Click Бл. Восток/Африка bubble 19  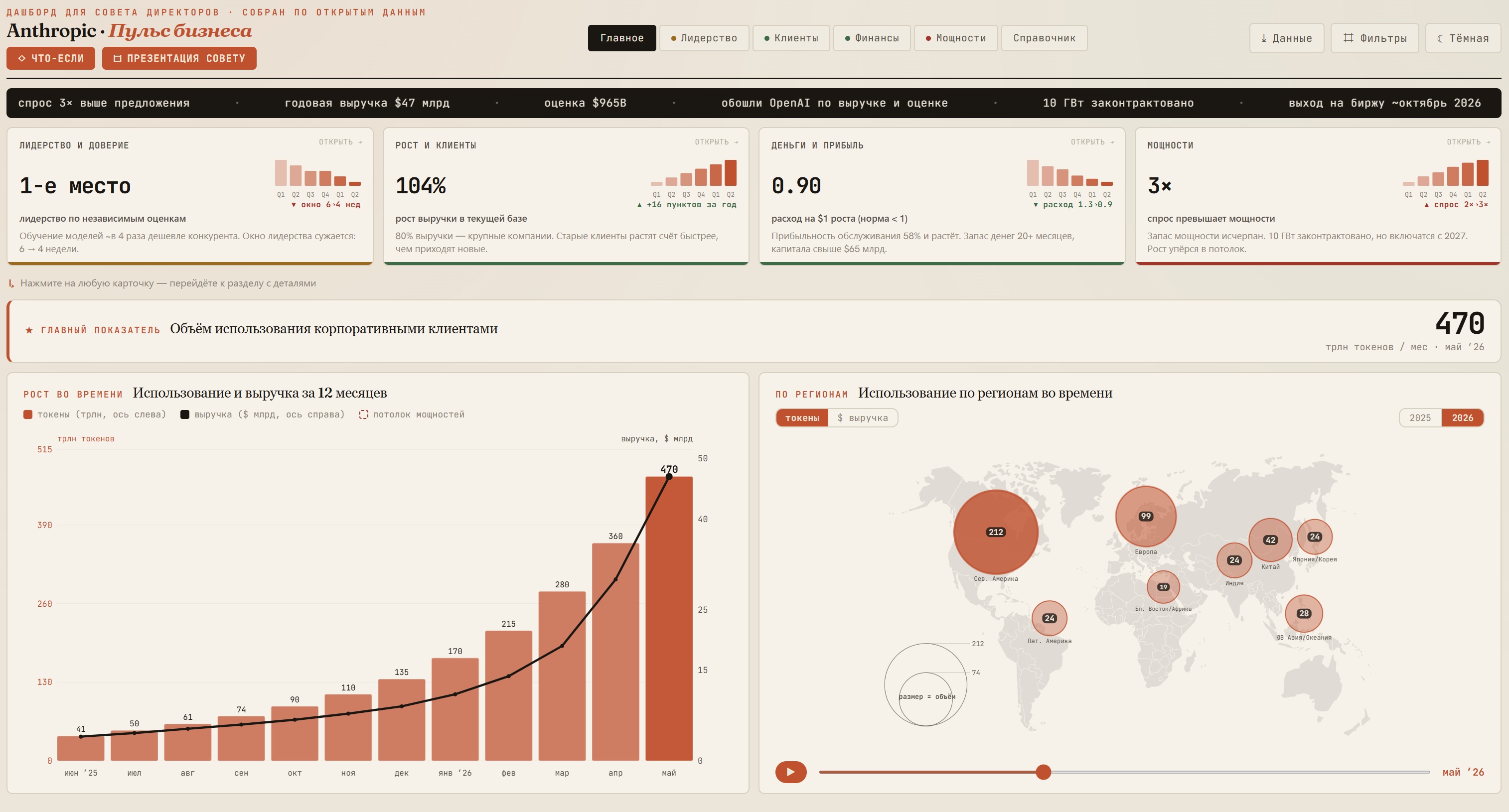1163,587
